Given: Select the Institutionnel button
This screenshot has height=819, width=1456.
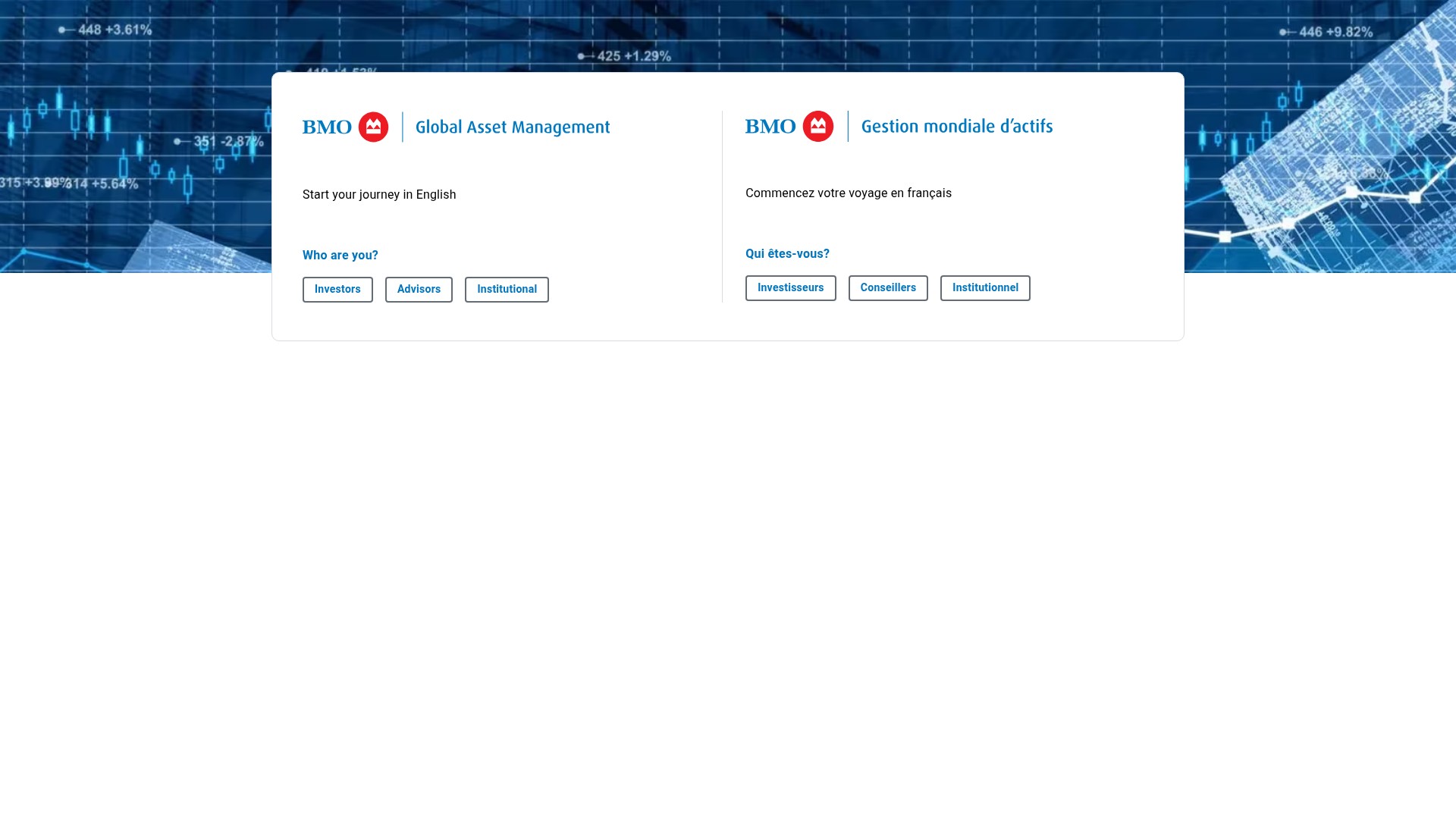Looking at the screenshot, I should coord(985,288).
